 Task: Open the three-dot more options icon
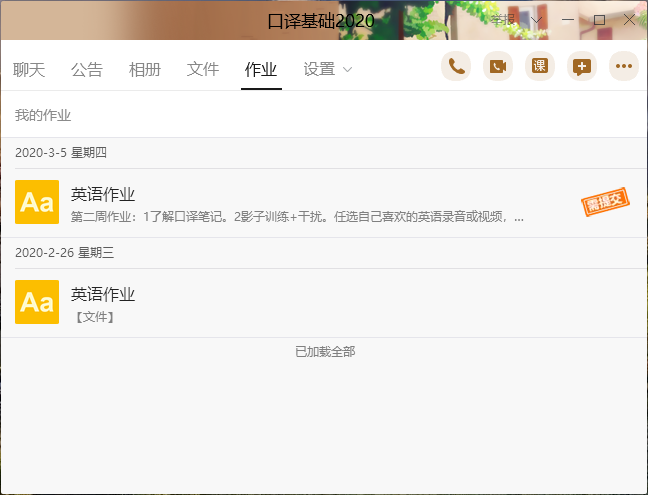(x=624, y=66)
